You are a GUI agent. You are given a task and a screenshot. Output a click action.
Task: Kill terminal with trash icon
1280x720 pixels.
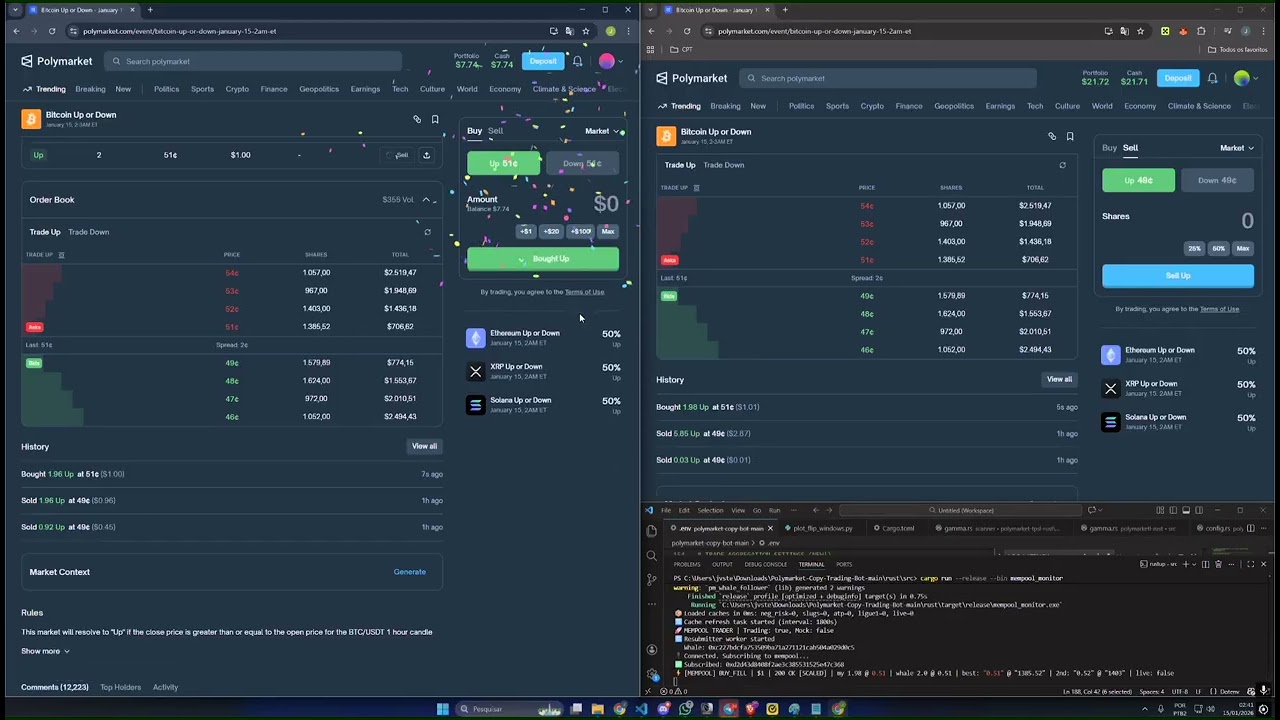[x=1218, y=564]
